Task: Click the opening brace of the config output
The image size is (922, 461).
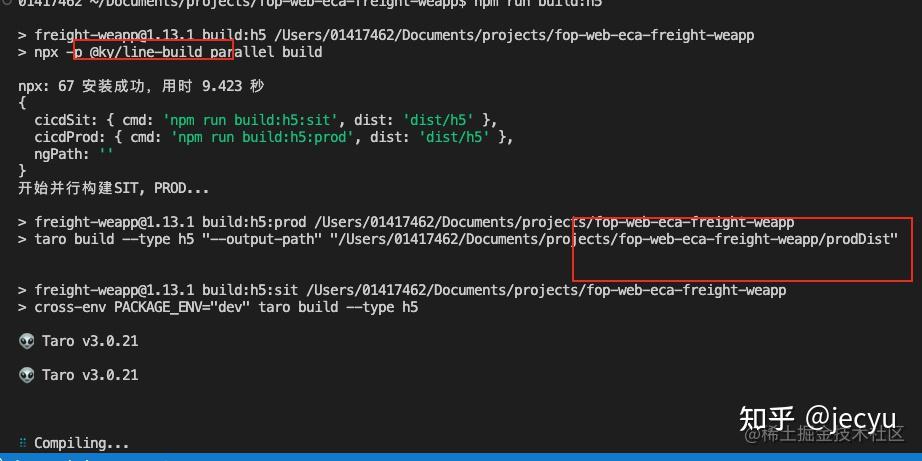Action: [22, 103]
